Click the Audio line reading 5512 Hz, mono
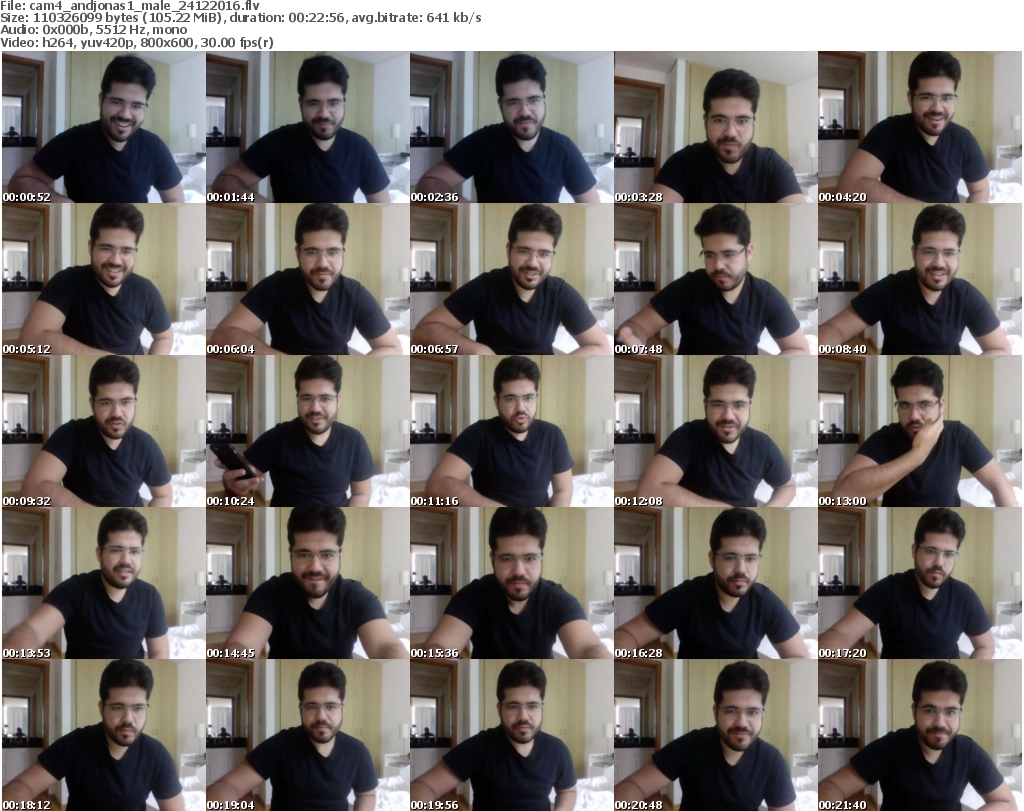 pos(93,30)
